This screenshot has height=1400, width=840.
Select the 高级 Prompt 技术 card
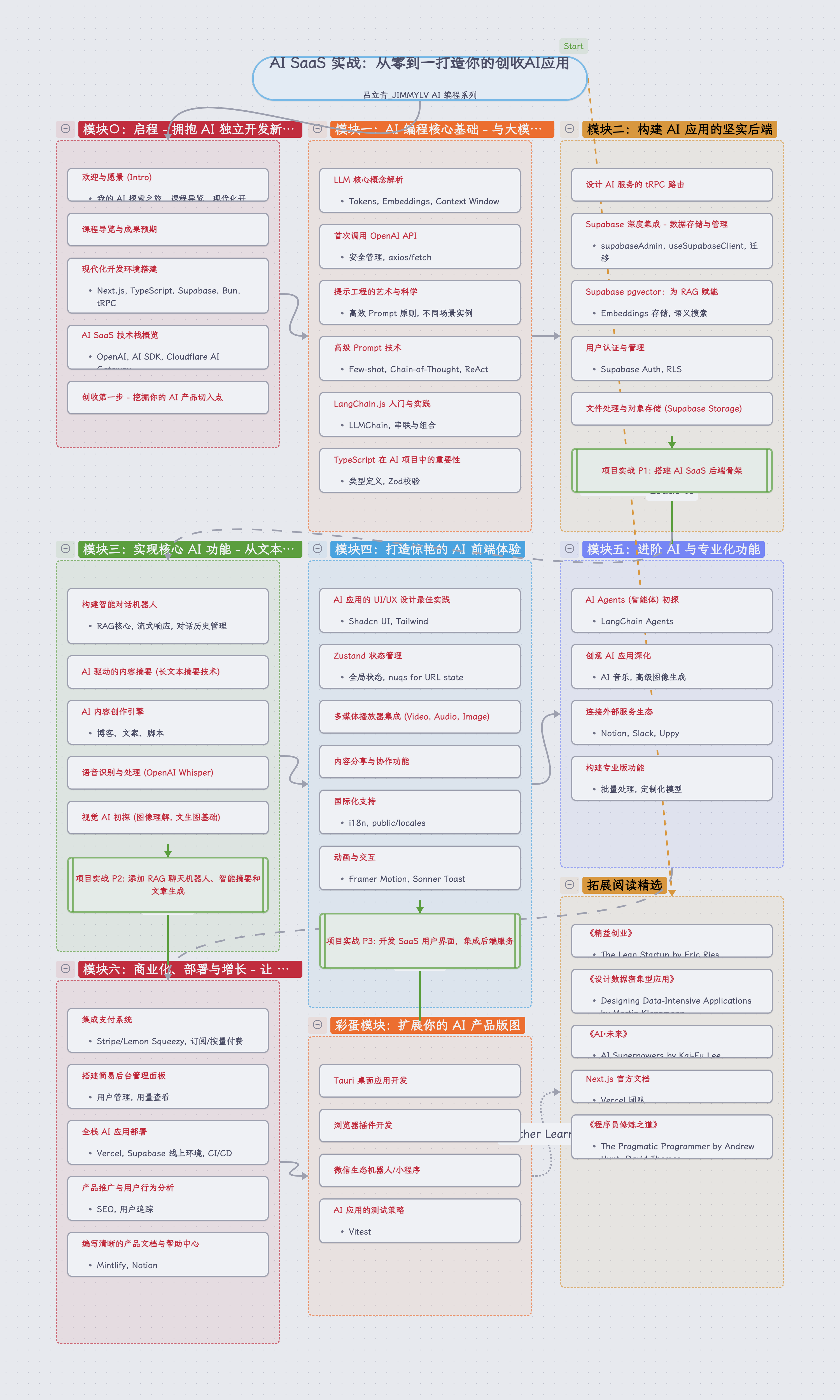coord(419,358)
